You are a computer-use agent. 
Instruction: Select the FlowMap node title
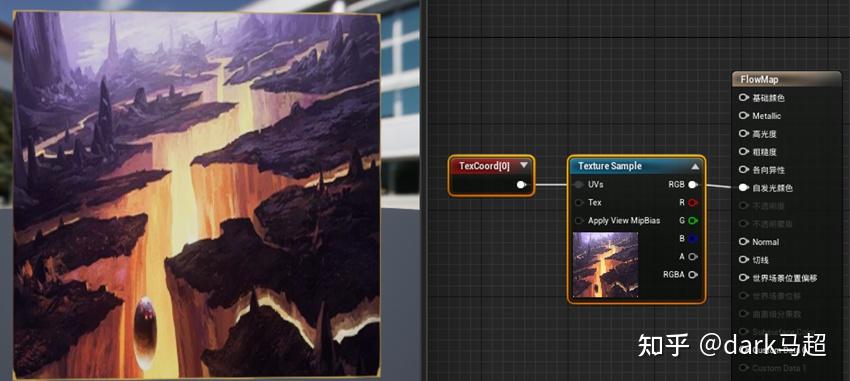click(759, 80)
